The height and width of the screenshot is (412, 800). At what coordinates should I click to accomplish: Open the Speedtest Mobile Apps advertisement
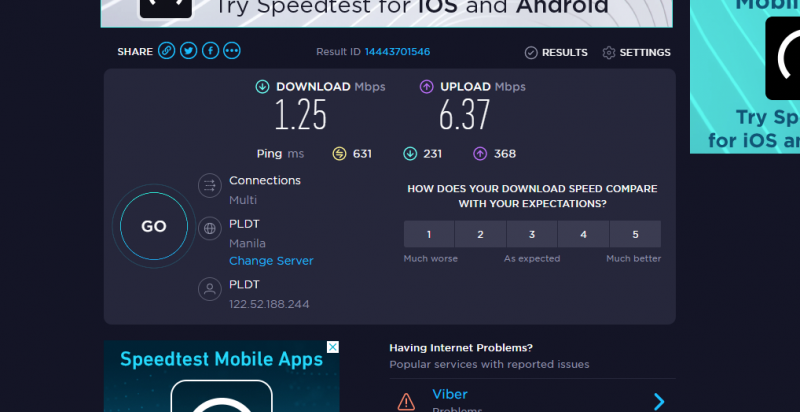[221, 376]
